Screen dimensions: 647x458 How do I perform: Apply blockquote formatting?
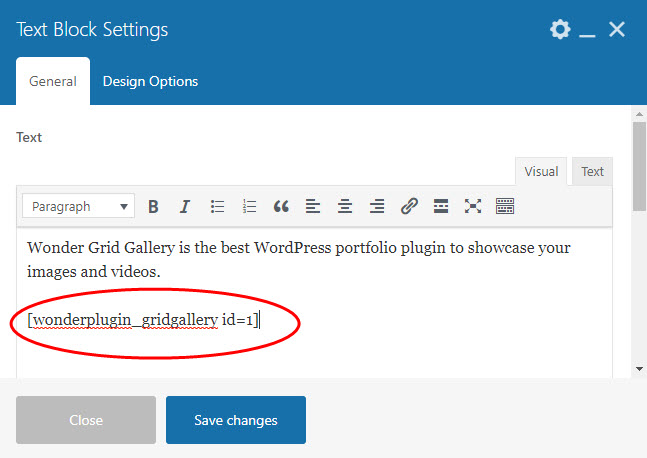281,207
